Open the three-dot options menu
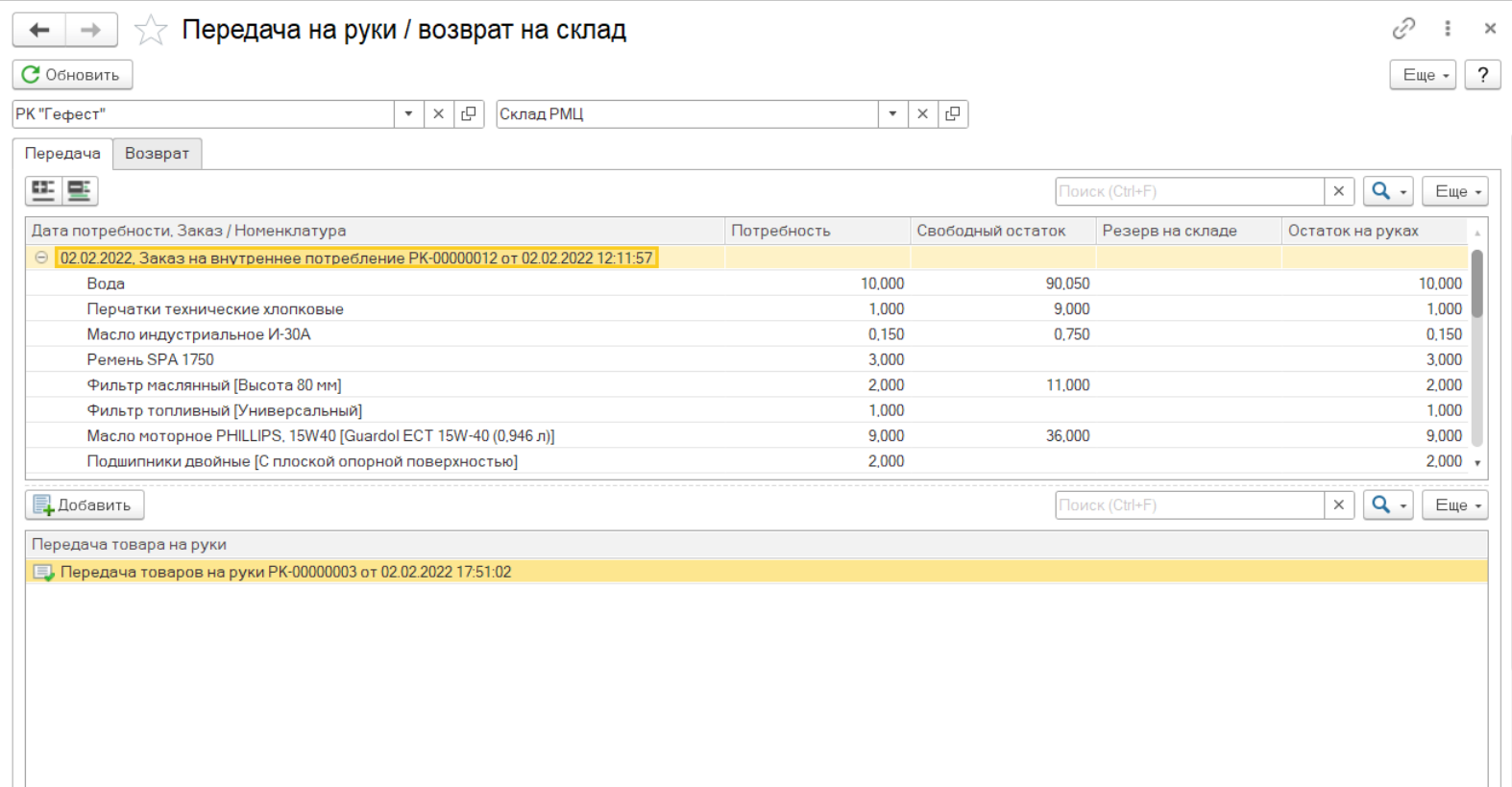The width and height of the screenshot is (1512, 787). [x=1448, y=29]
